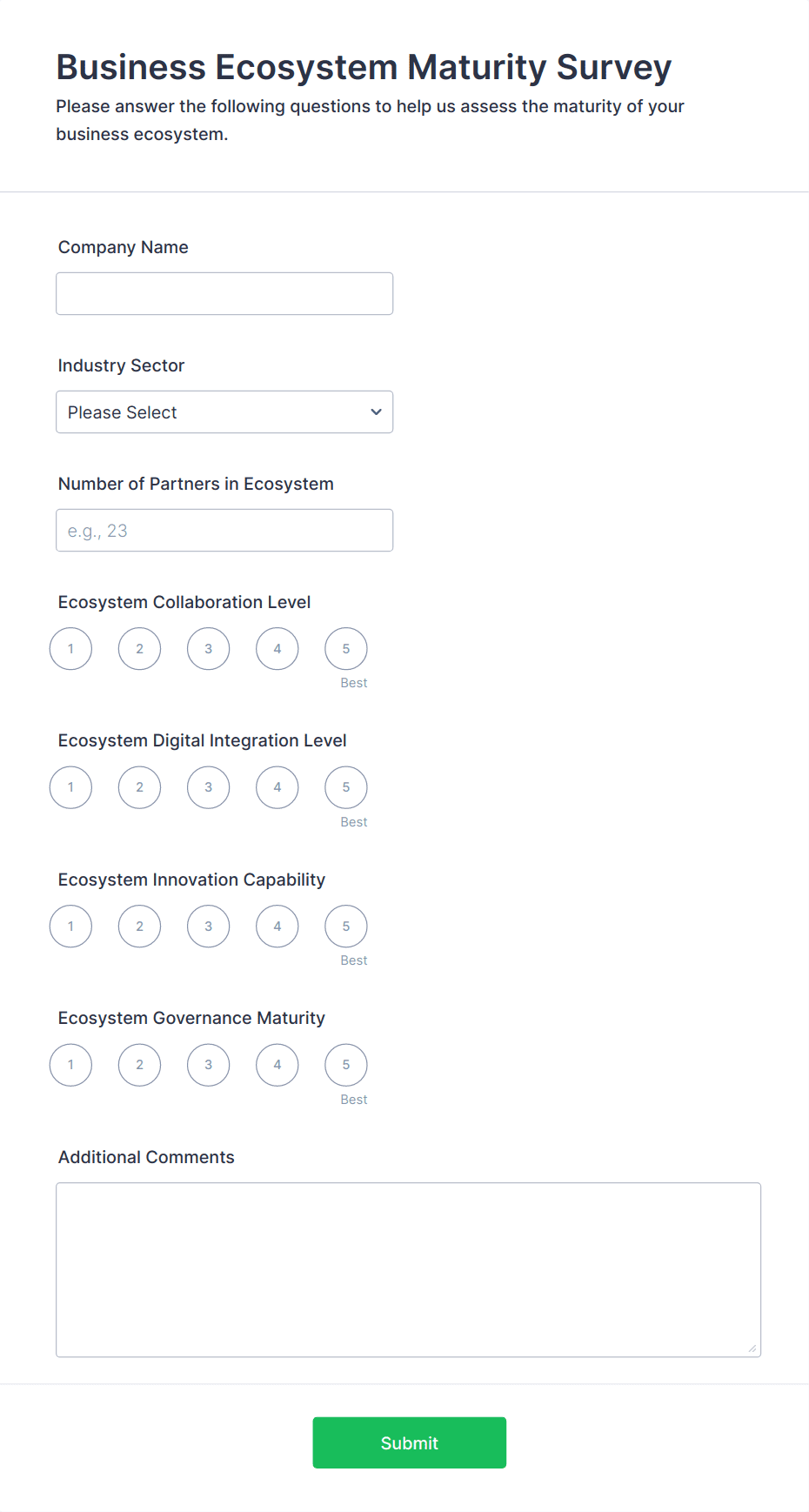
Task: Choose 5 (Best) for Ecosystem Collaboration Level
Action: [345, 648]
